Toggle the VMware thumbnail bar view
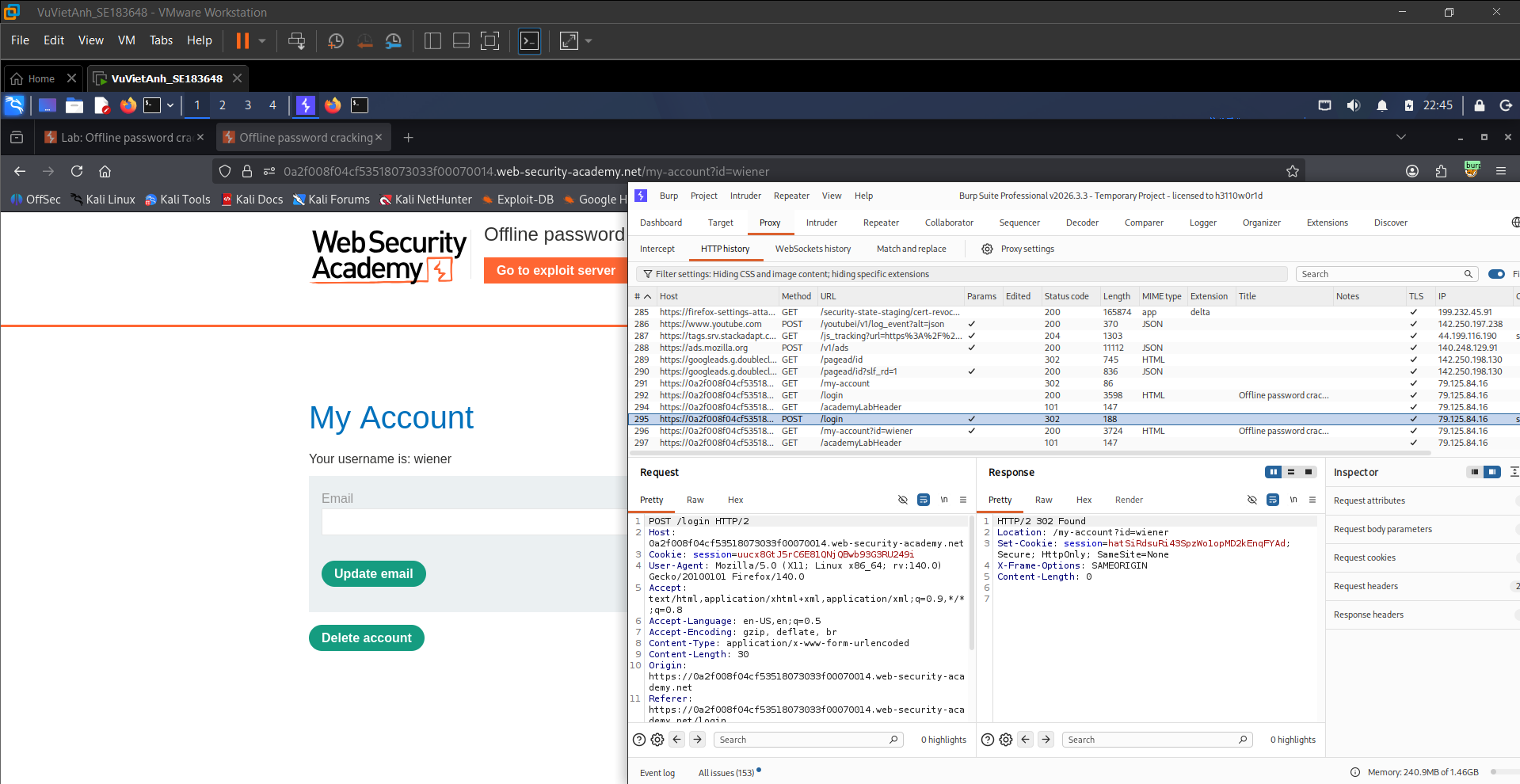This screenshot has height=784, width=1520. point(461,40)
